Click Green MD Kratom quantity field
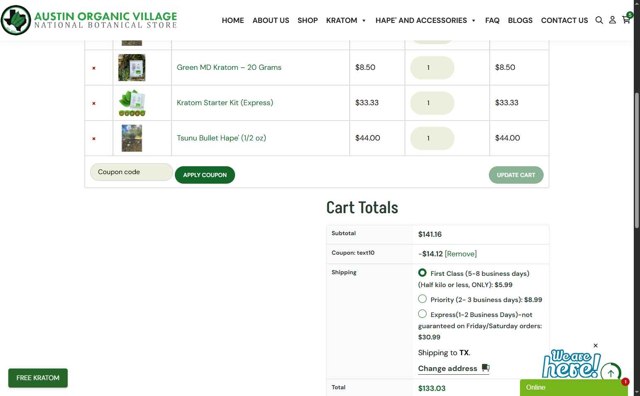The image size is (640, 396). pos(432,67)
